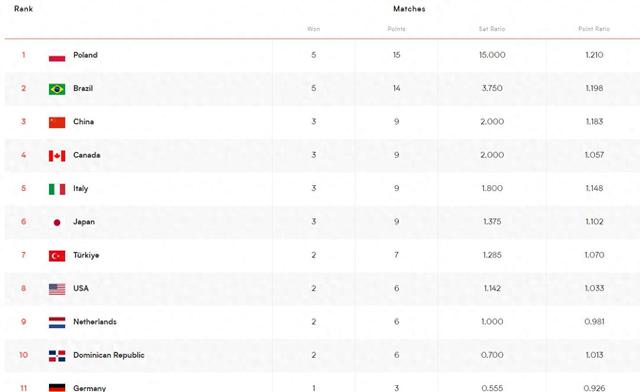Select the Türkiye flag icon
The height and width of the screenshot is (392, 640).
click(57, 256)
